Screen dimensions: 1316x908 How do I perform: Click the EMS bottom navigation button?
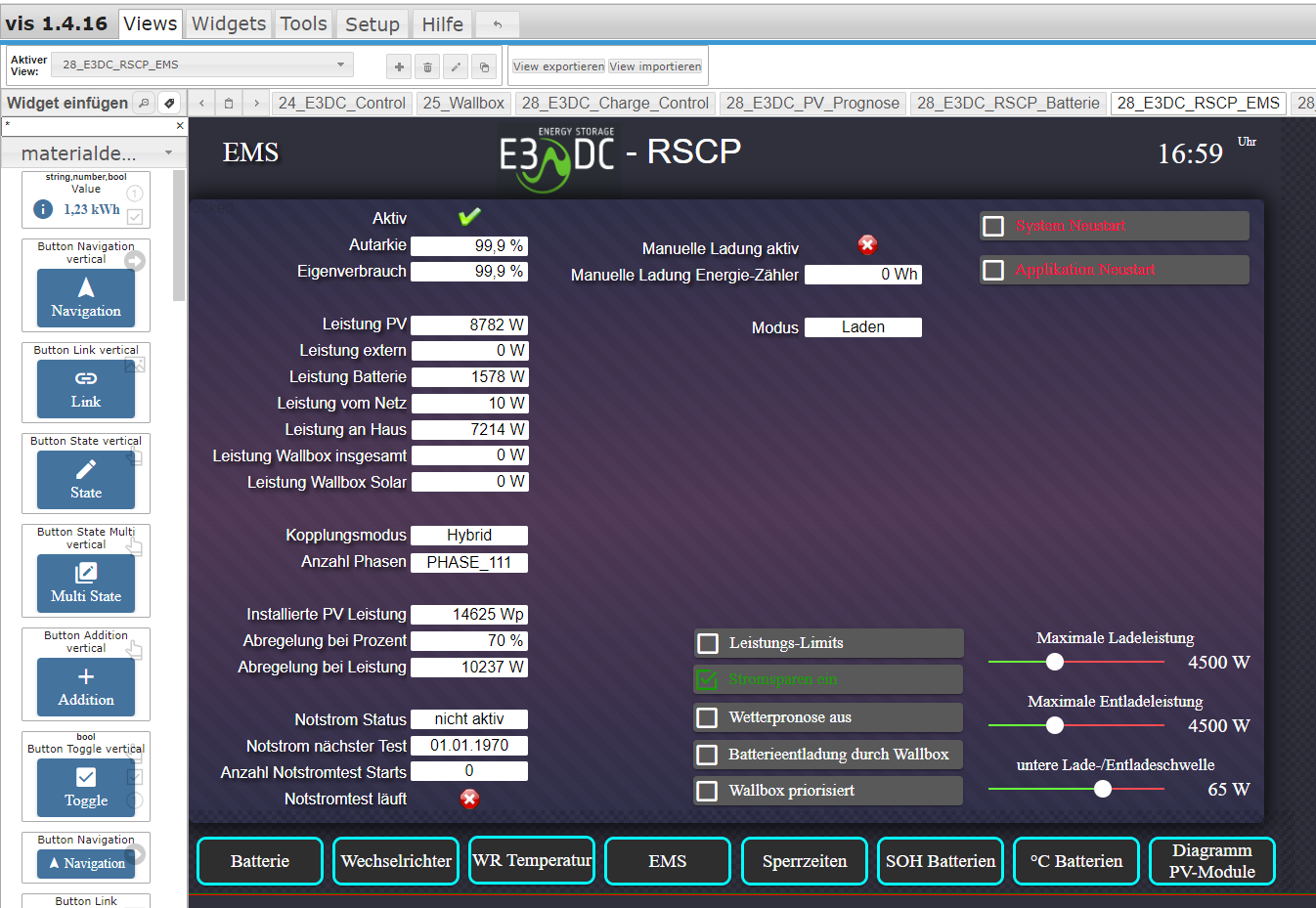click(x=668, y=861)
